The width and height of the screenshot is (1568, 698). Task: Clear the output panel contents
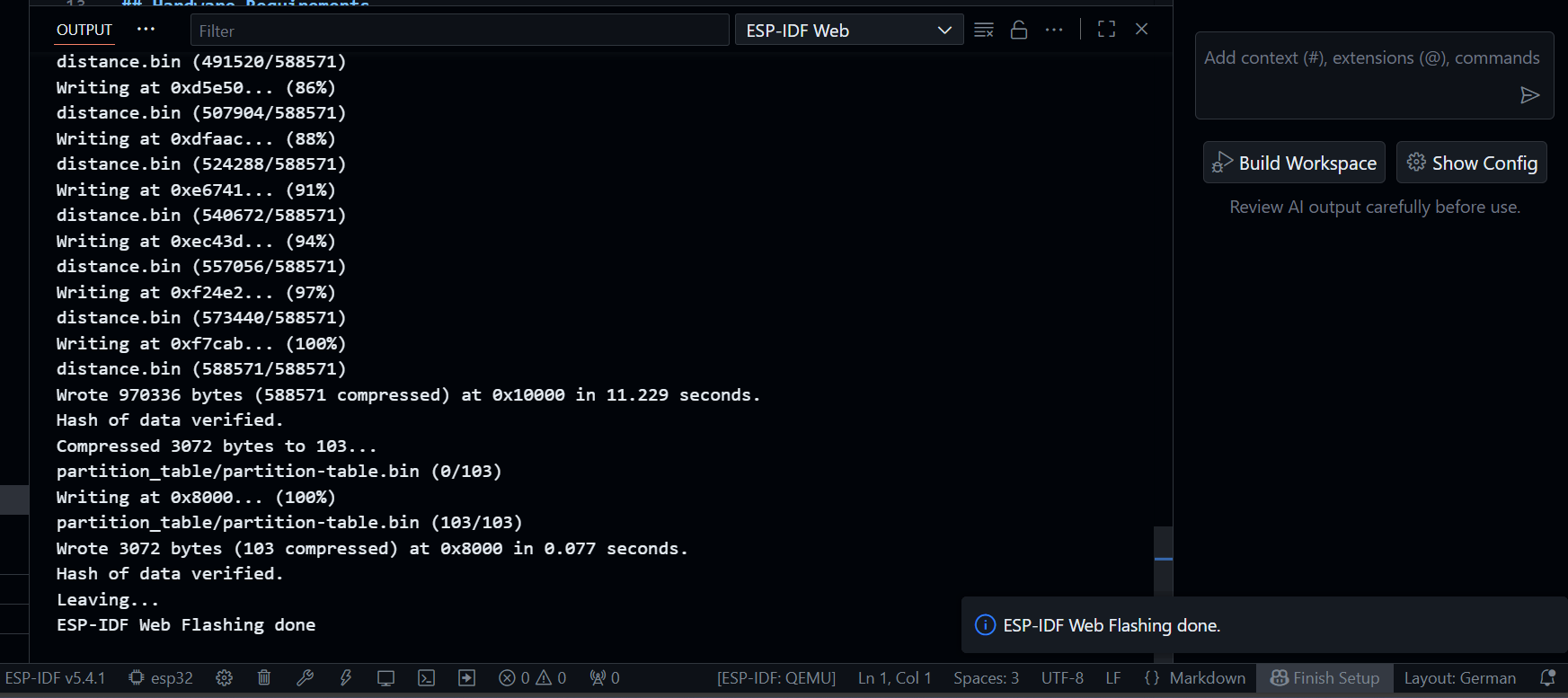(x=984, y=30)
